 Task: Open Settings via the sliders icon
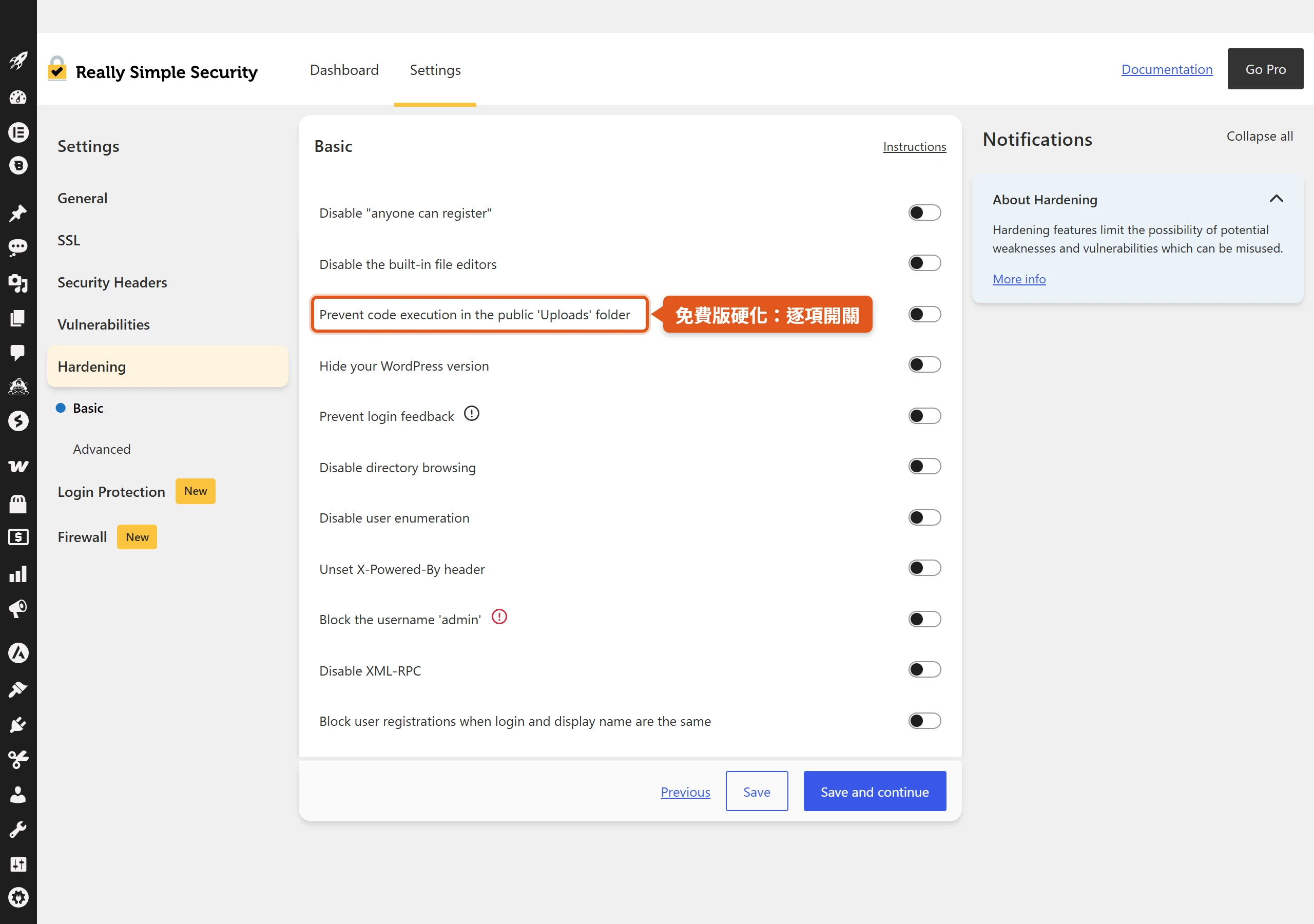pos(18,864)
